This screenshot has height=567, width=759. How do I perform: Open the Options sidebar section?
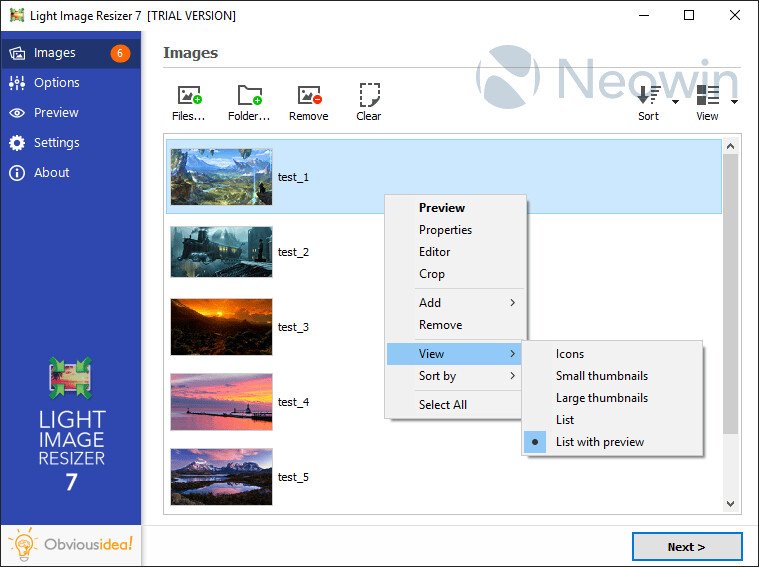56,83
